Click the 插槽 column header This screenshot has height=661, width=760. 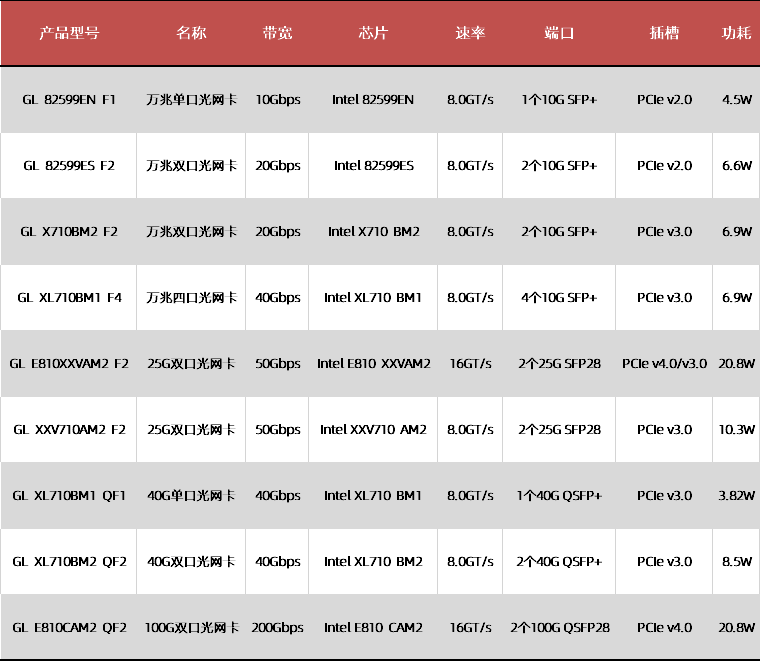tap(663, 33)
